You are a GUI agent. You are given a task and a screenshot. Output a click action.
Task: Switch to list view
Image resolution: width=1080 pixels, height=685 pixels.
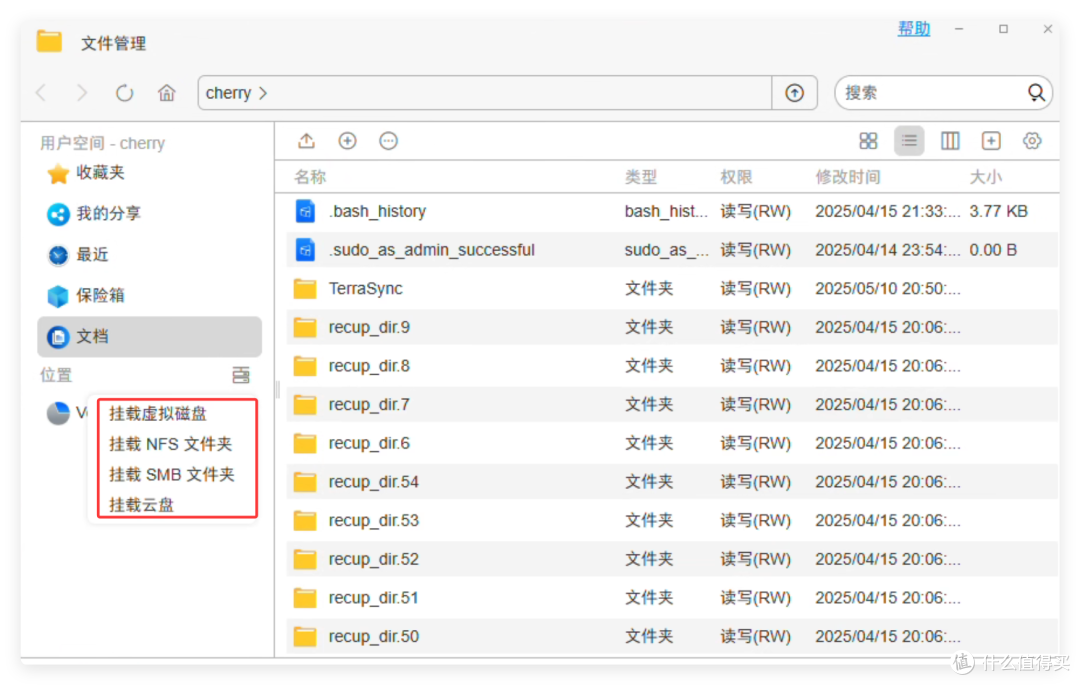click(x=909, y=141)
